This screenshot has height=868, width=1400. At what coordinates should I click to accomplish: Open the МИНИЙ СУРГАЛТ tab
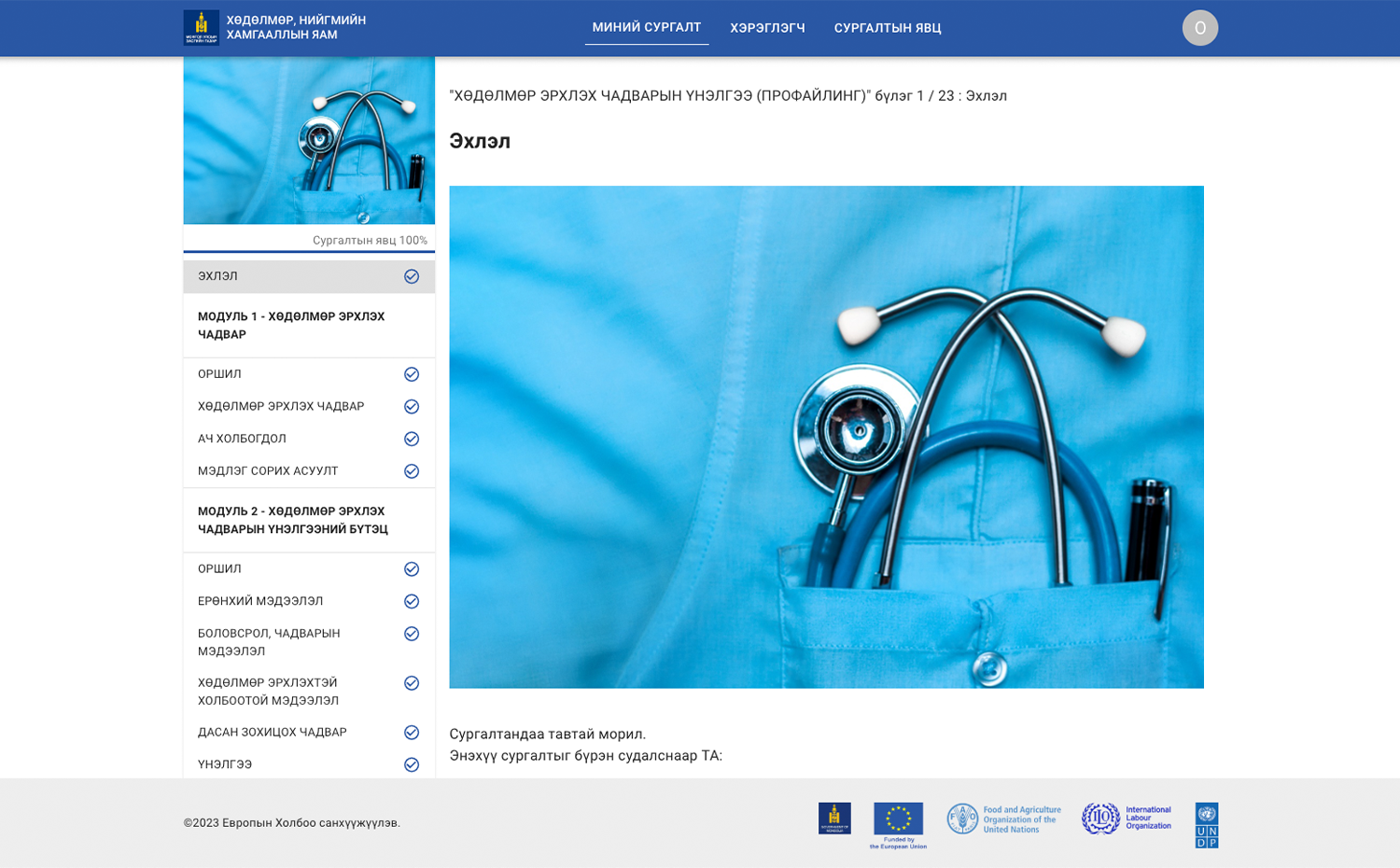[x=646, y=28]
